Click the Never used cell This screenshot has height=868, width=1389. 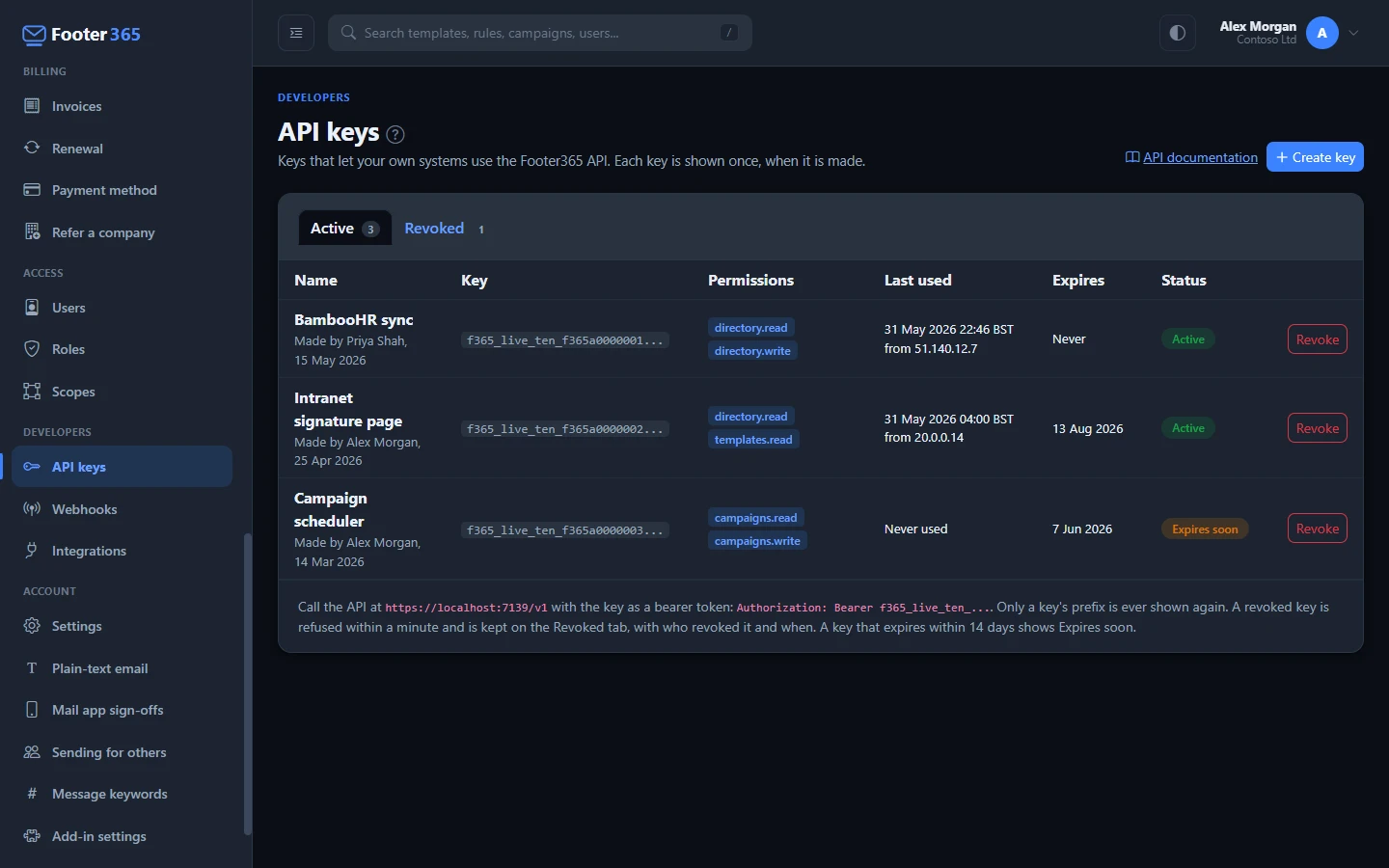pyautogui.click(x=916, y=529)
